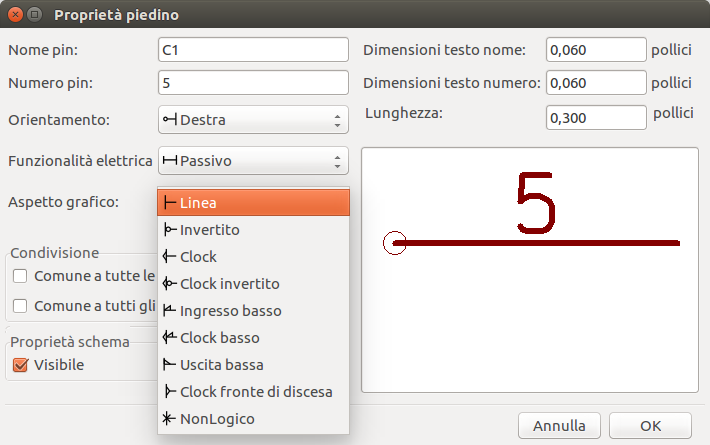
Task: Click the Nome pin text field
Action: tap(253, 50)
